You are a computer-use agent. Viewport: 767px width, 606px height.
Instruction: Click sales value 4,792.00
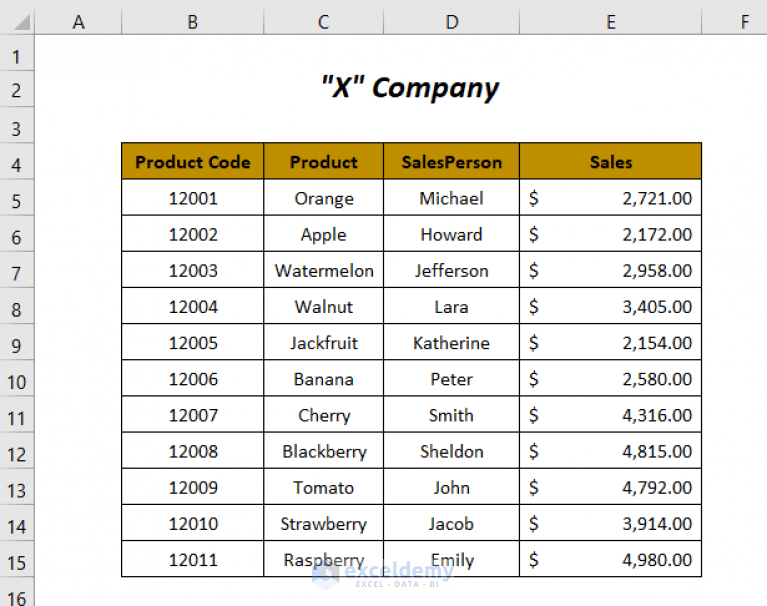[x=610, y=487]
